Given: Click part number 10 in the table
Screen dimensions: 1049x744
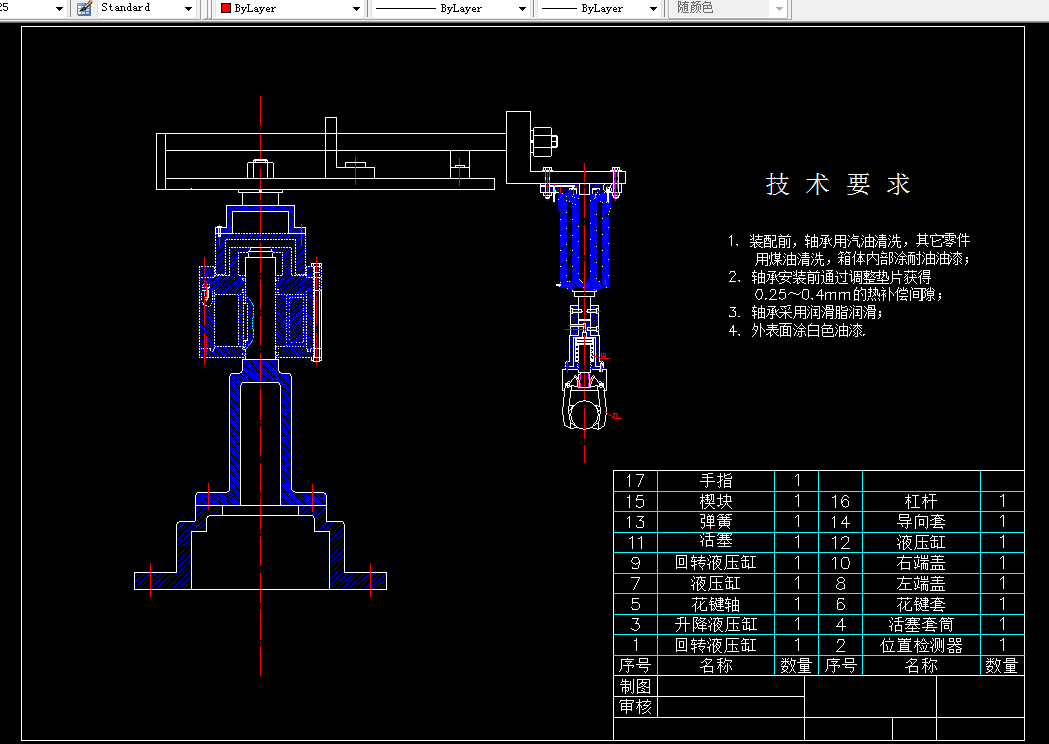Looking at the screenshot, I should pos(840,563).
